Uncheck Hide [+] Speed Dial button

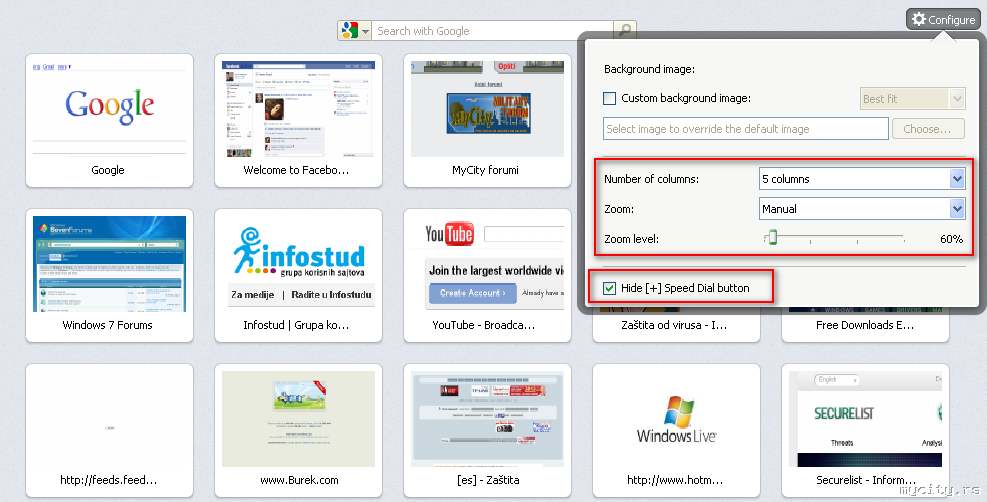coord(609,288)
